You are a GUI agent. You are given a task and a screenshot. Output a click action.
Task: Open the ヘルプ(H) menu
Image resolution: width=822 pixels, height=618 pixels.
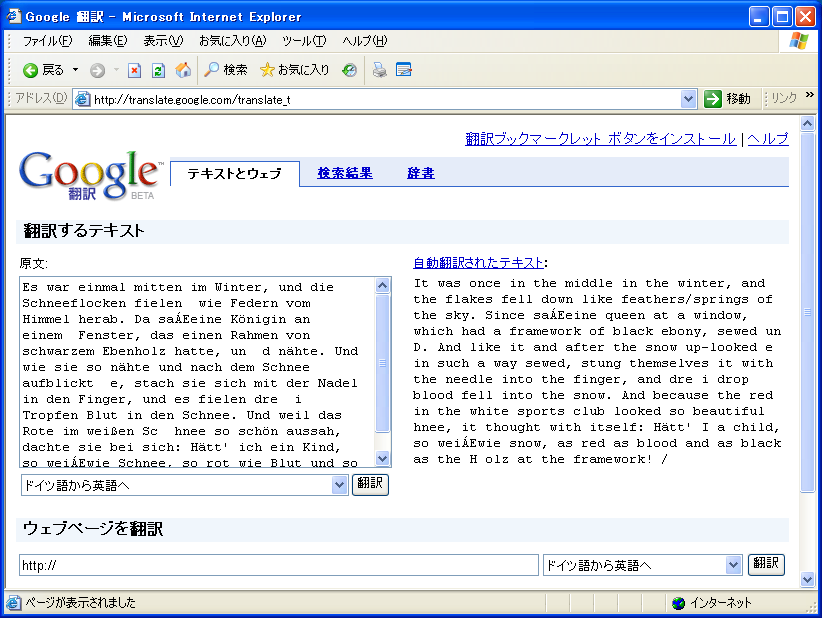(364, 40)
